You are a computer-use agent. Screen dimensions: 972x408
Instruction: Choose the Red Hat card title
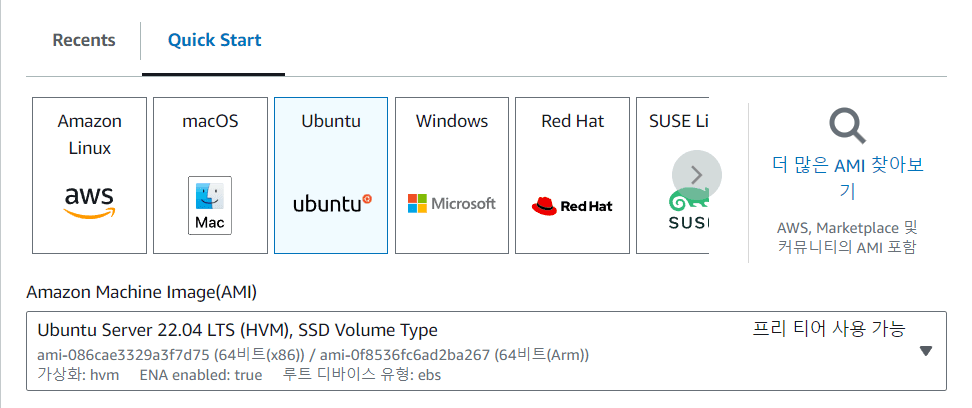point(572,121)
